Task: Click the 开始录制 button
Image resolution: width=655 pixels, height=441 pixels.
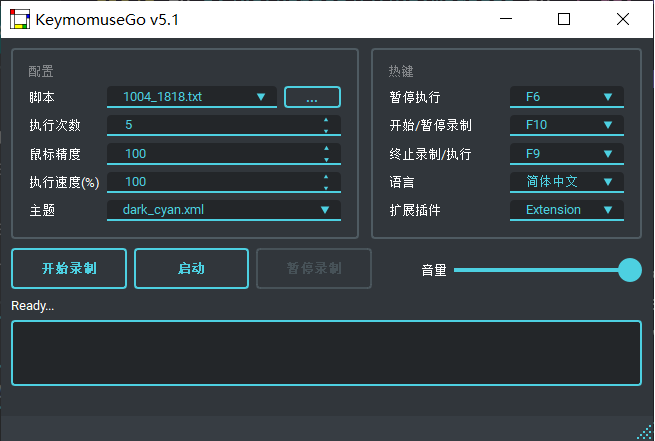Action: click(69, 269)
